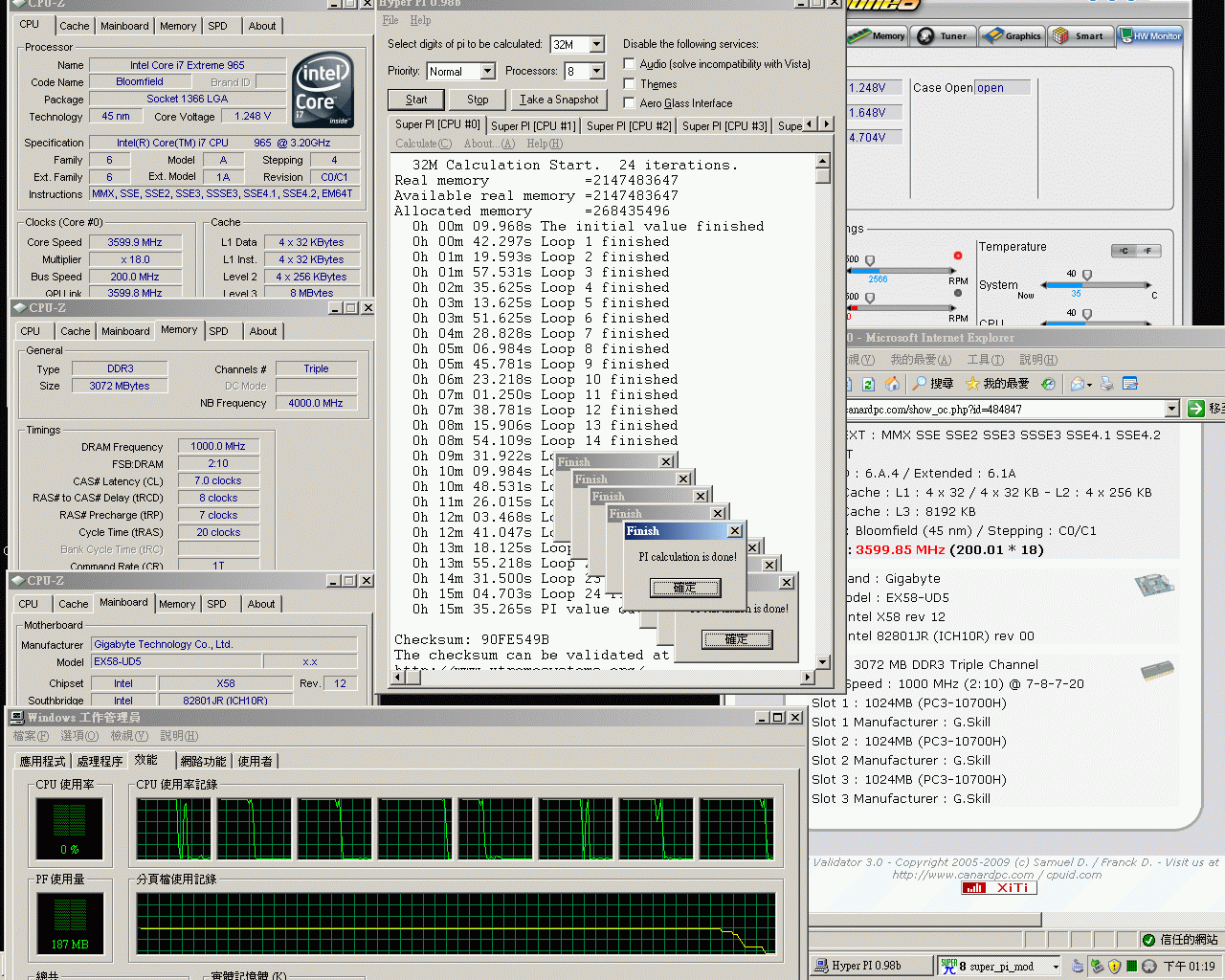Viewport: 1225px width, 980px height.
Task: Click the 信任的網站 zone in IE status bar
Action: 1181,940
